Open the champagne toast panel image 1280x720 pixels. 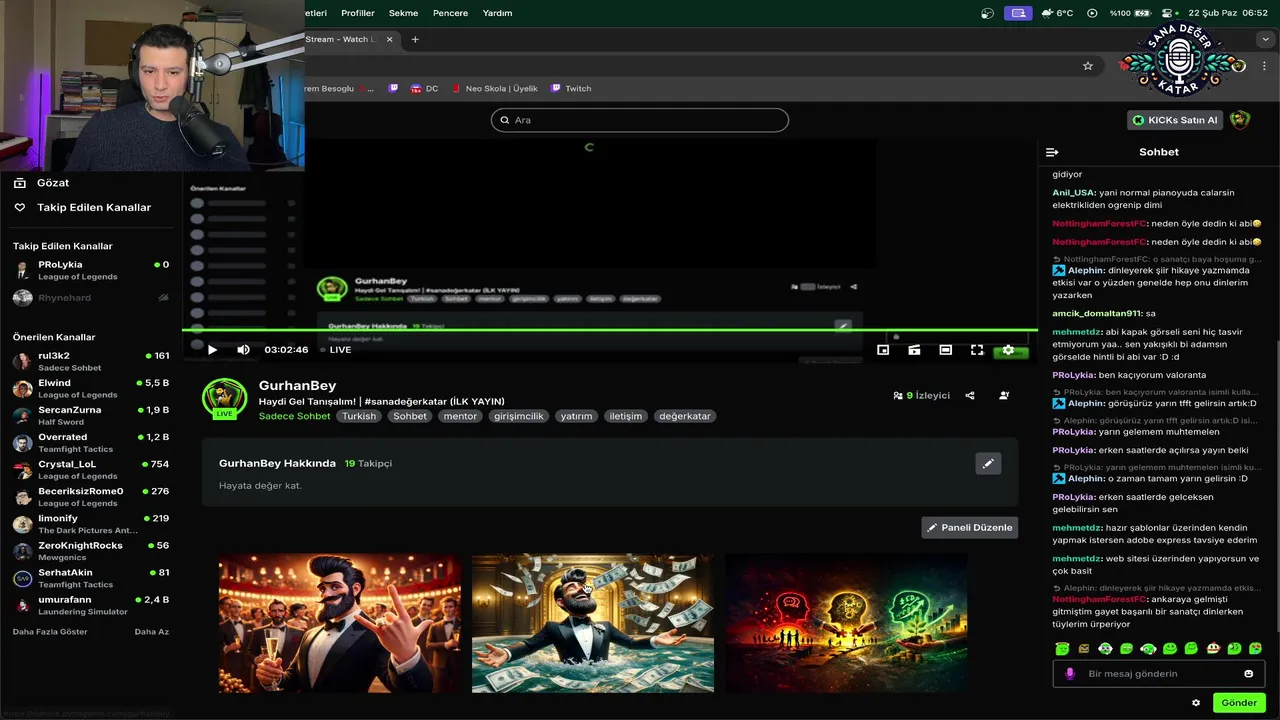point(340,623)
